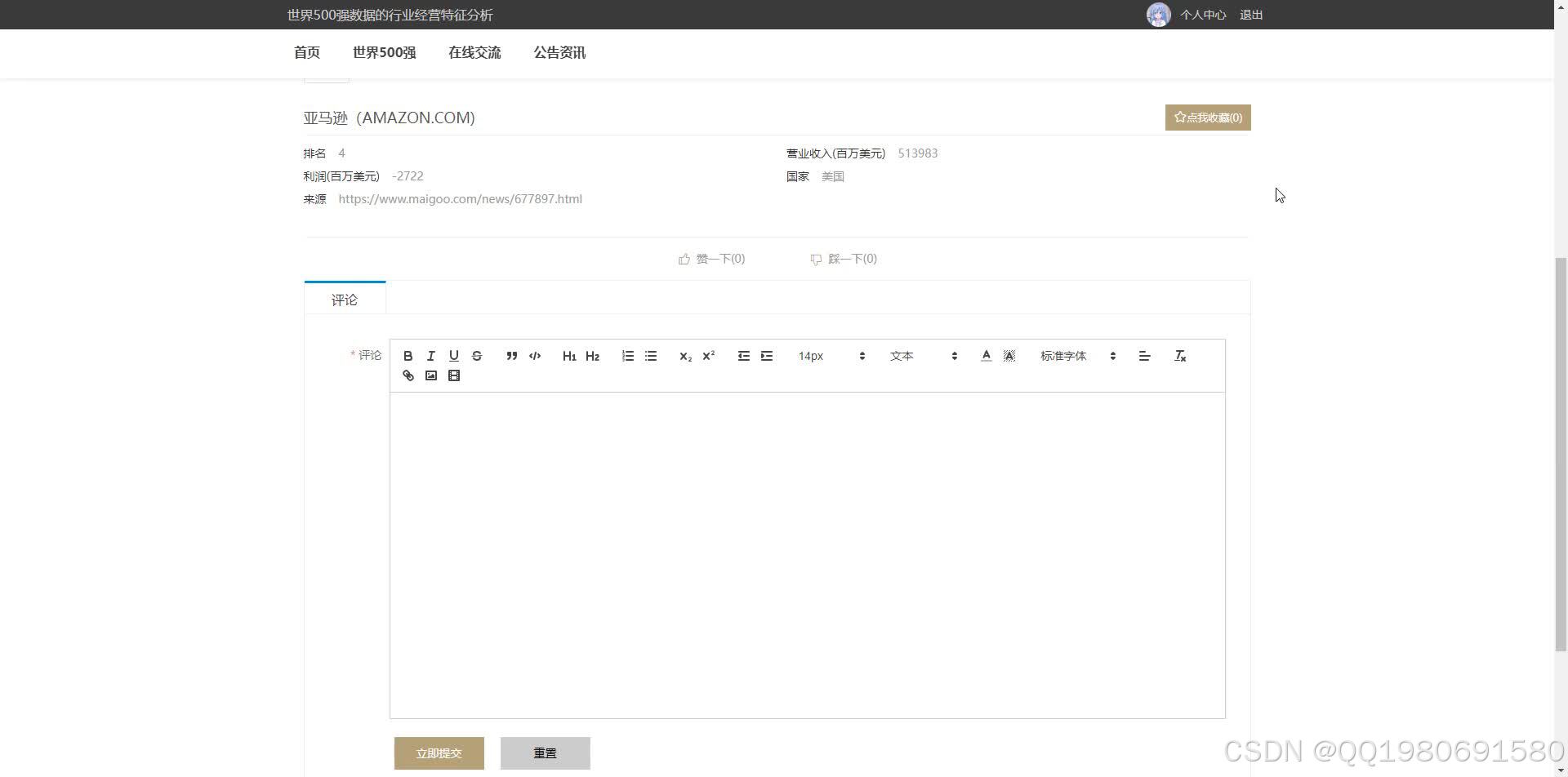Click the profit value -2722
Viewport: 1568px width, 777px height.
pos(408,176)
